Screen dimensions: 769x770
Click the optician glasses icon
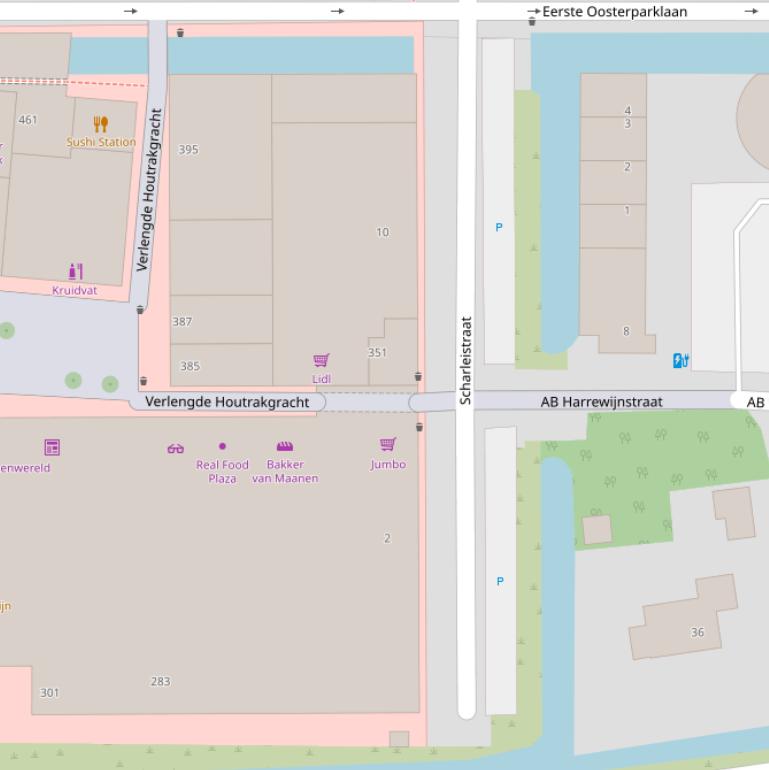[x=176, y=448]
